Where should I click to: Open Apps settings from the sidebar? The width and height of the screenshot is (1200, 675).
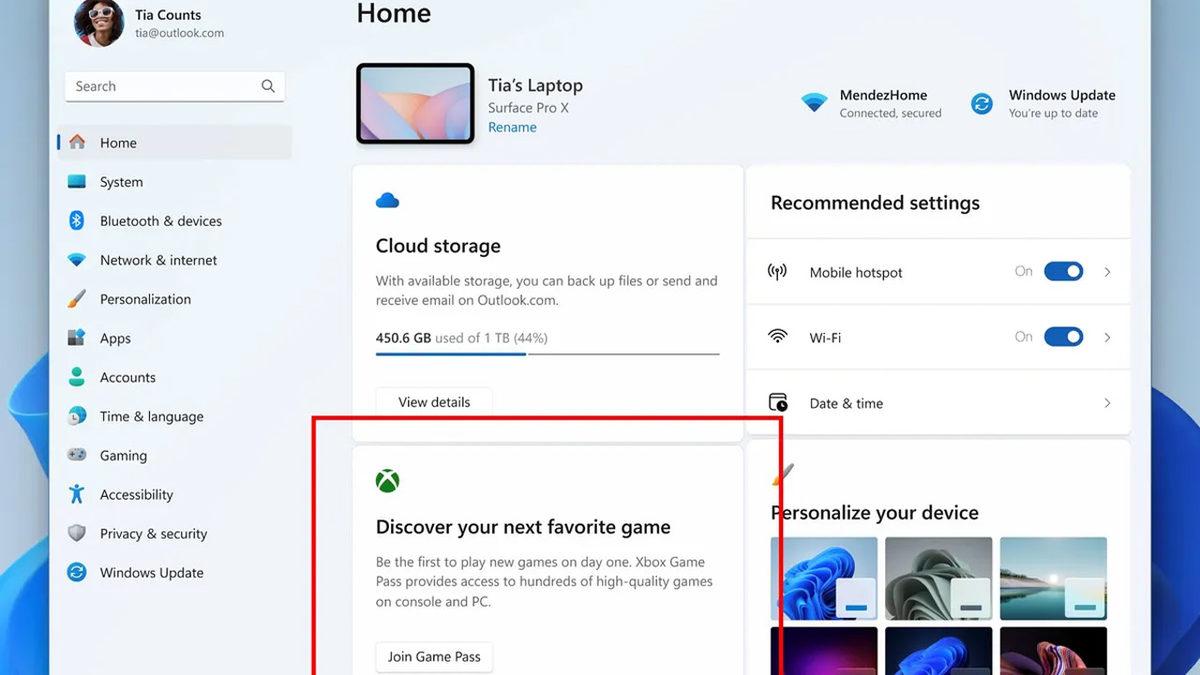pos(115,338)
